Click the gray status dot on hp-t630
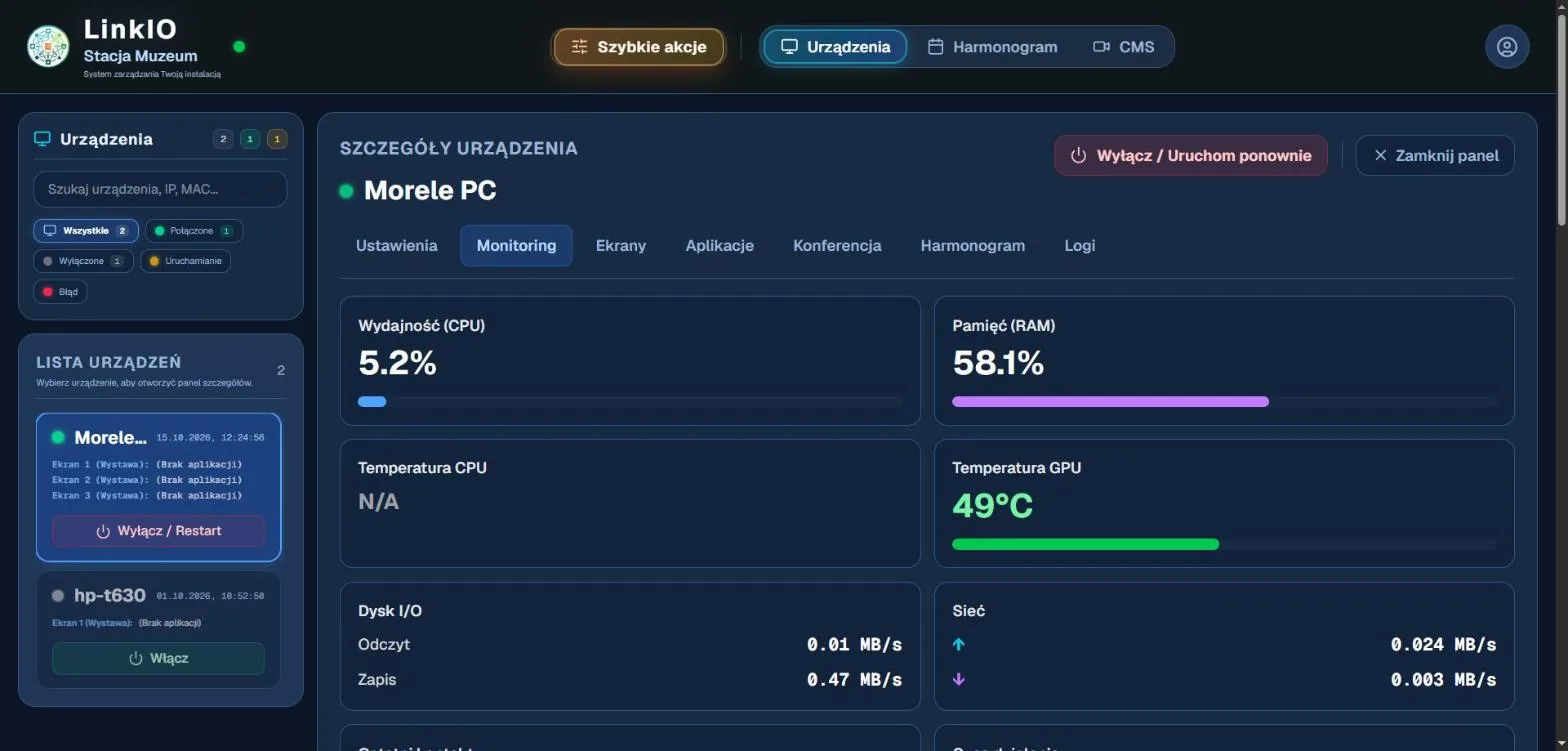1568x751 pixels. point(58,596)
